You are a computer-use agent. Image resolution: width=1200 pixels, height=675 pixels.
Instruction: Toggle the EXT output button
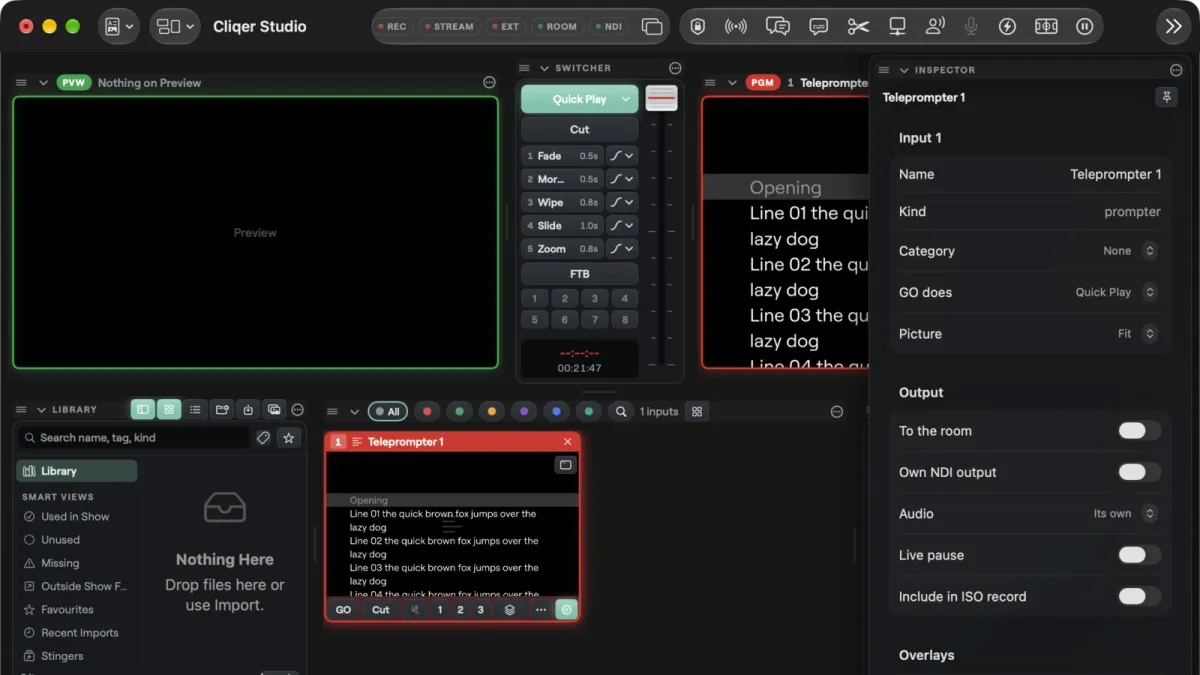506,27
